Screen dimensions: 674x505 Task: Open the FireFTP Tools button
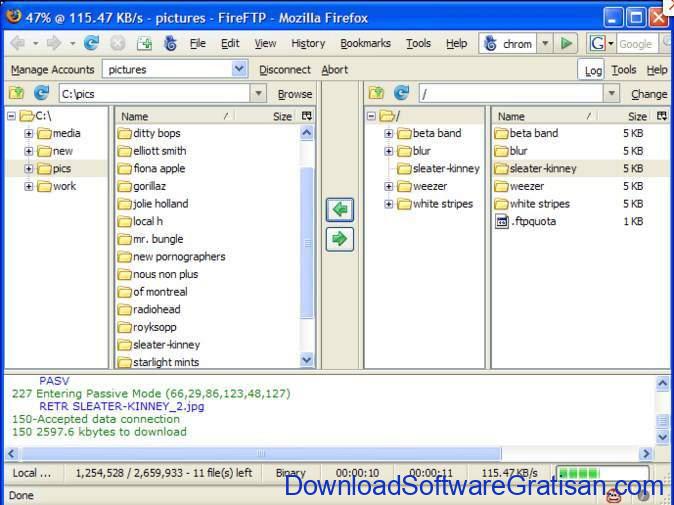point(624,70)
